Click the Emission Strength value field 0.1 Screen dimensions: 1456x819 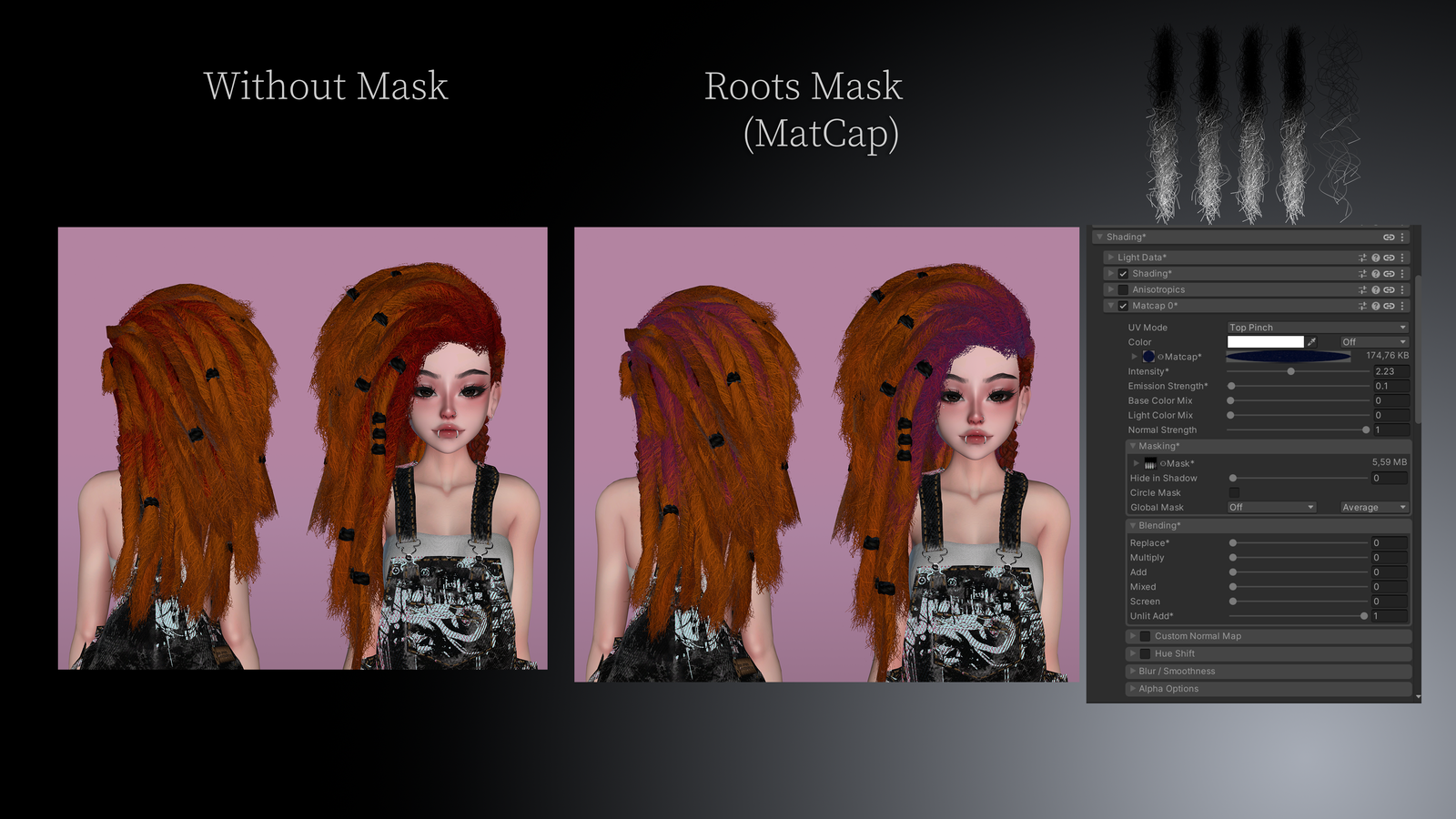[1391, 387]
